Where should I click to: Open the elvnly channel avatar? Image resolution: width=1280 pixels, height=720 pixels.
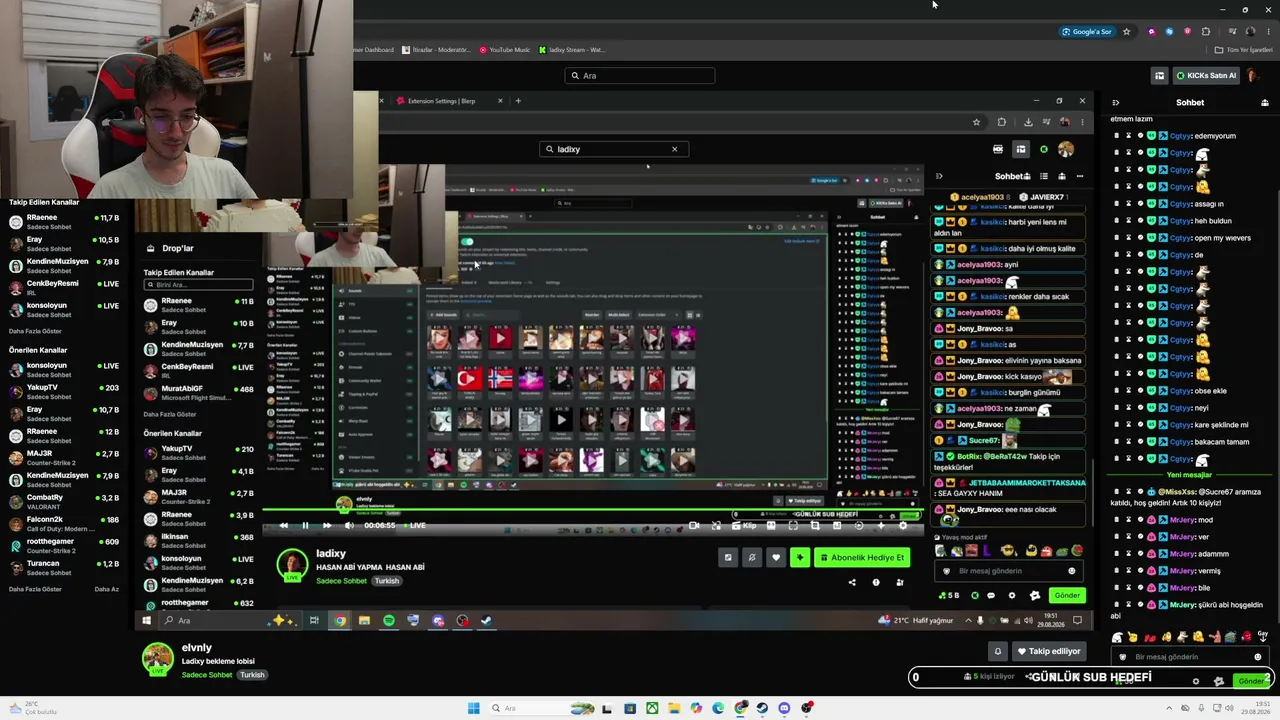(157, 658)
